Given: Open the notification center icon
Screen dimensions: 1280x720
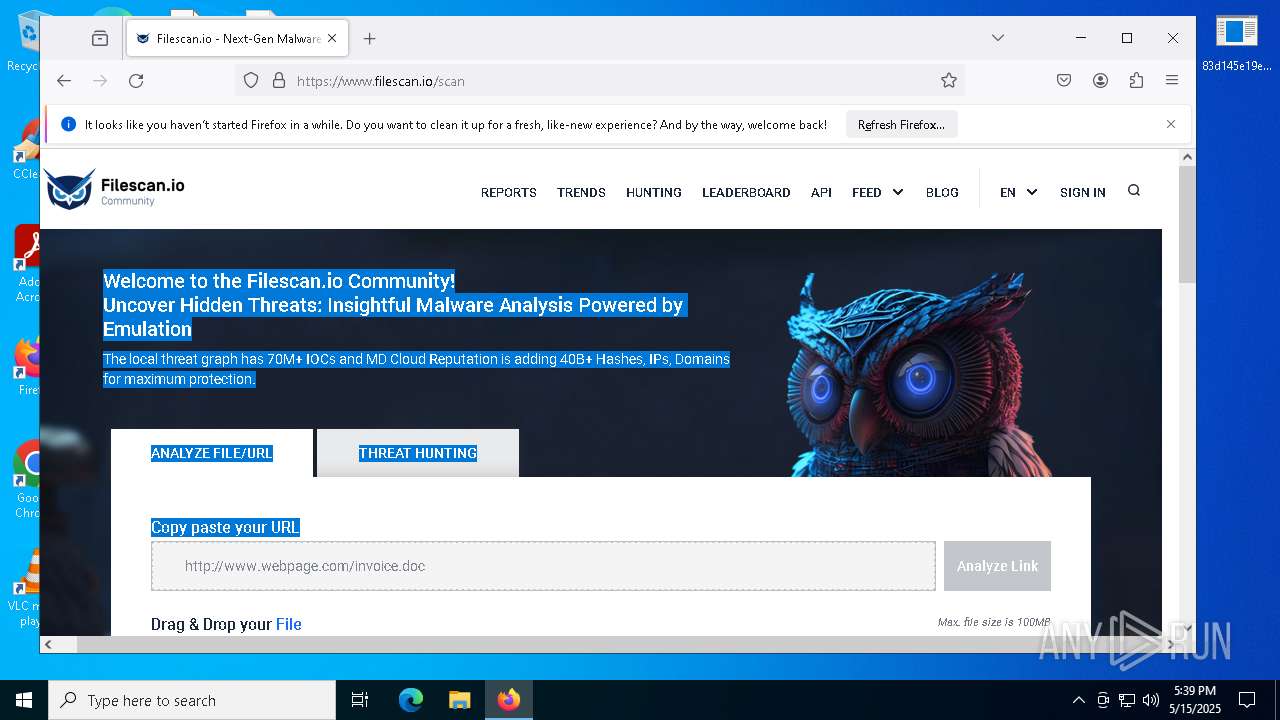Looking at the screenshot, I should click(1247, 700).
